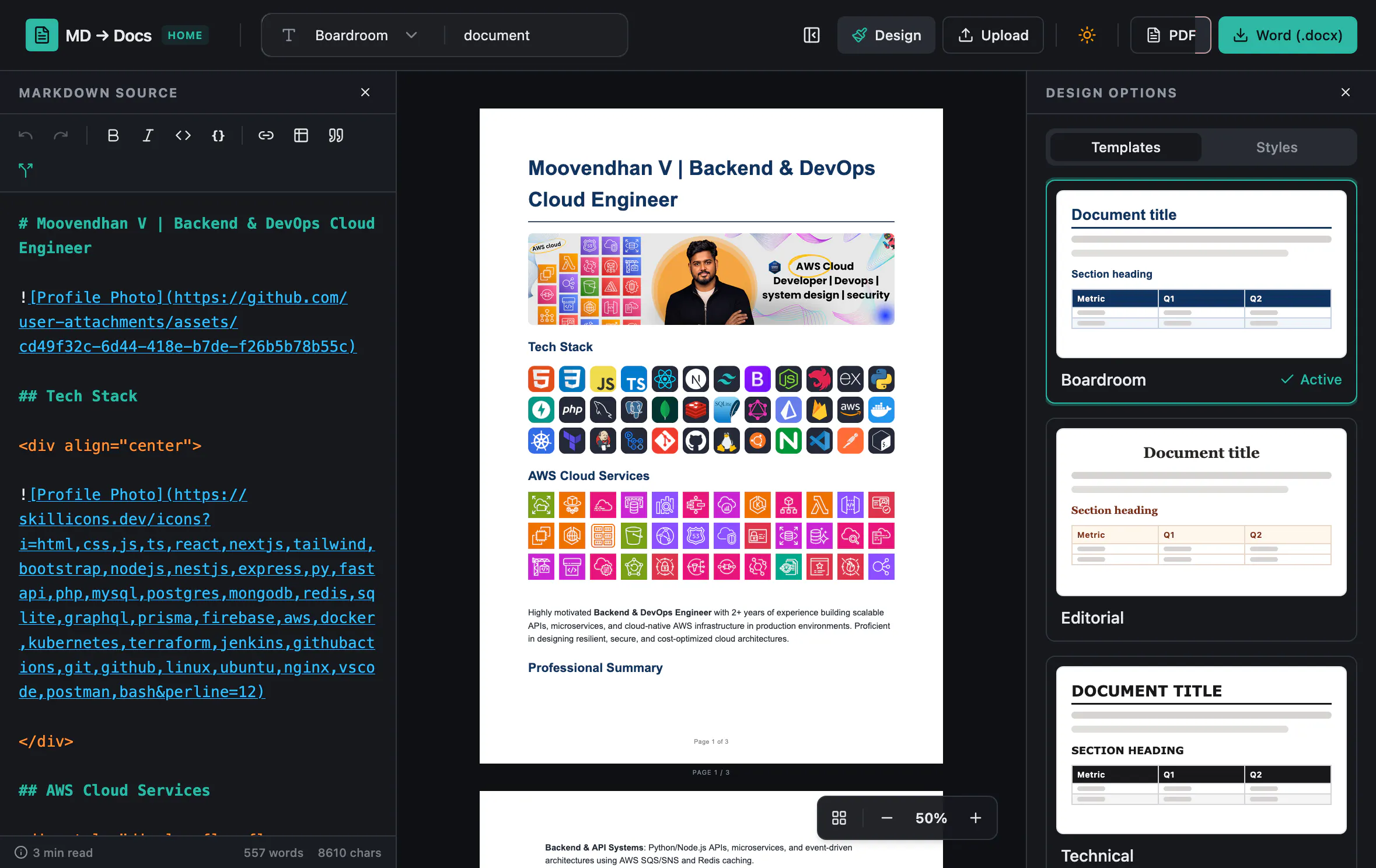Screen dimensions: 1376x868
Task: Undo last edit in markdown toolbar
Action: [26, 135]
